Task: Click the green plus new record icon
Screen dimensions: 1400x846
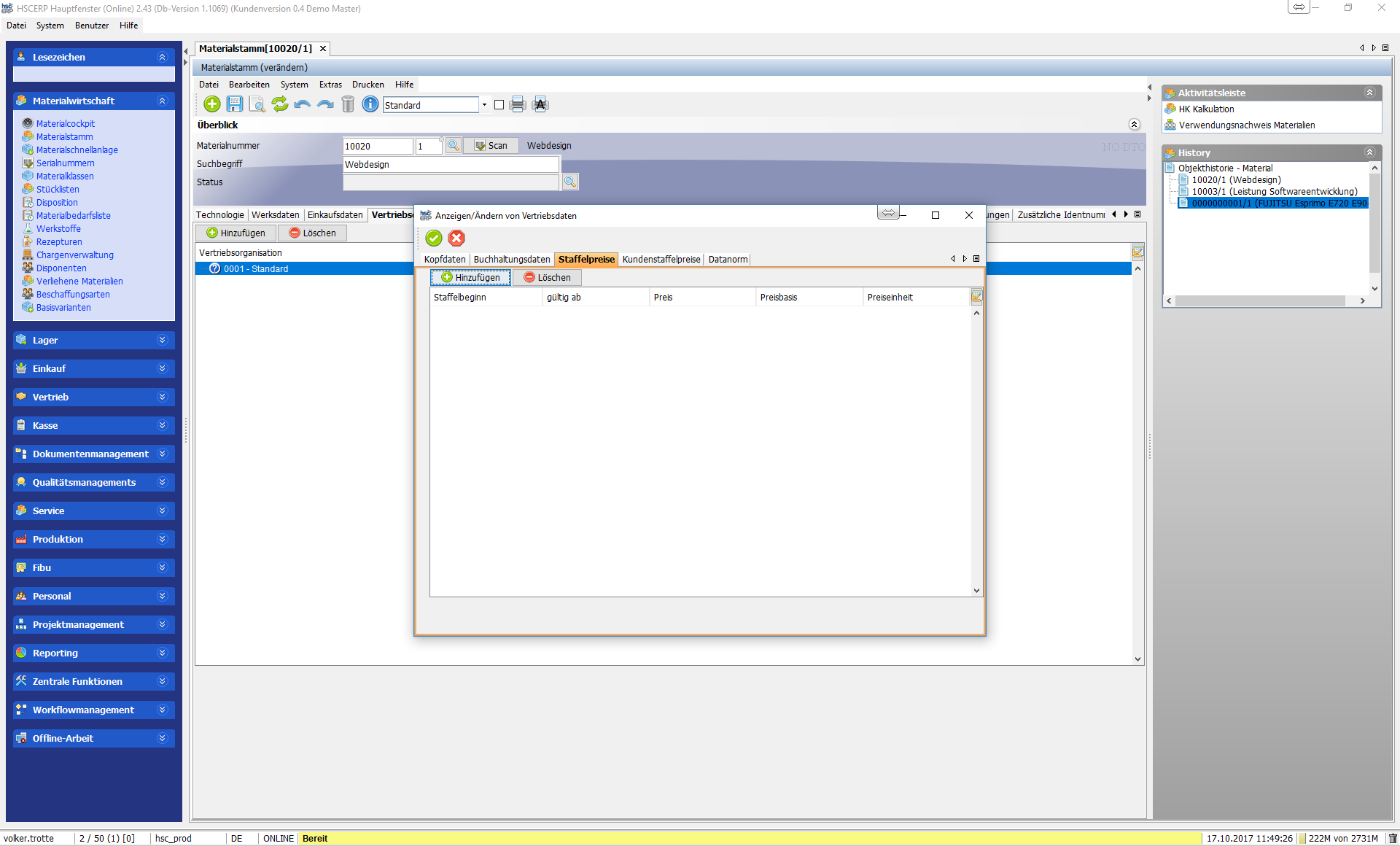Action: click(x=212, y=104)
